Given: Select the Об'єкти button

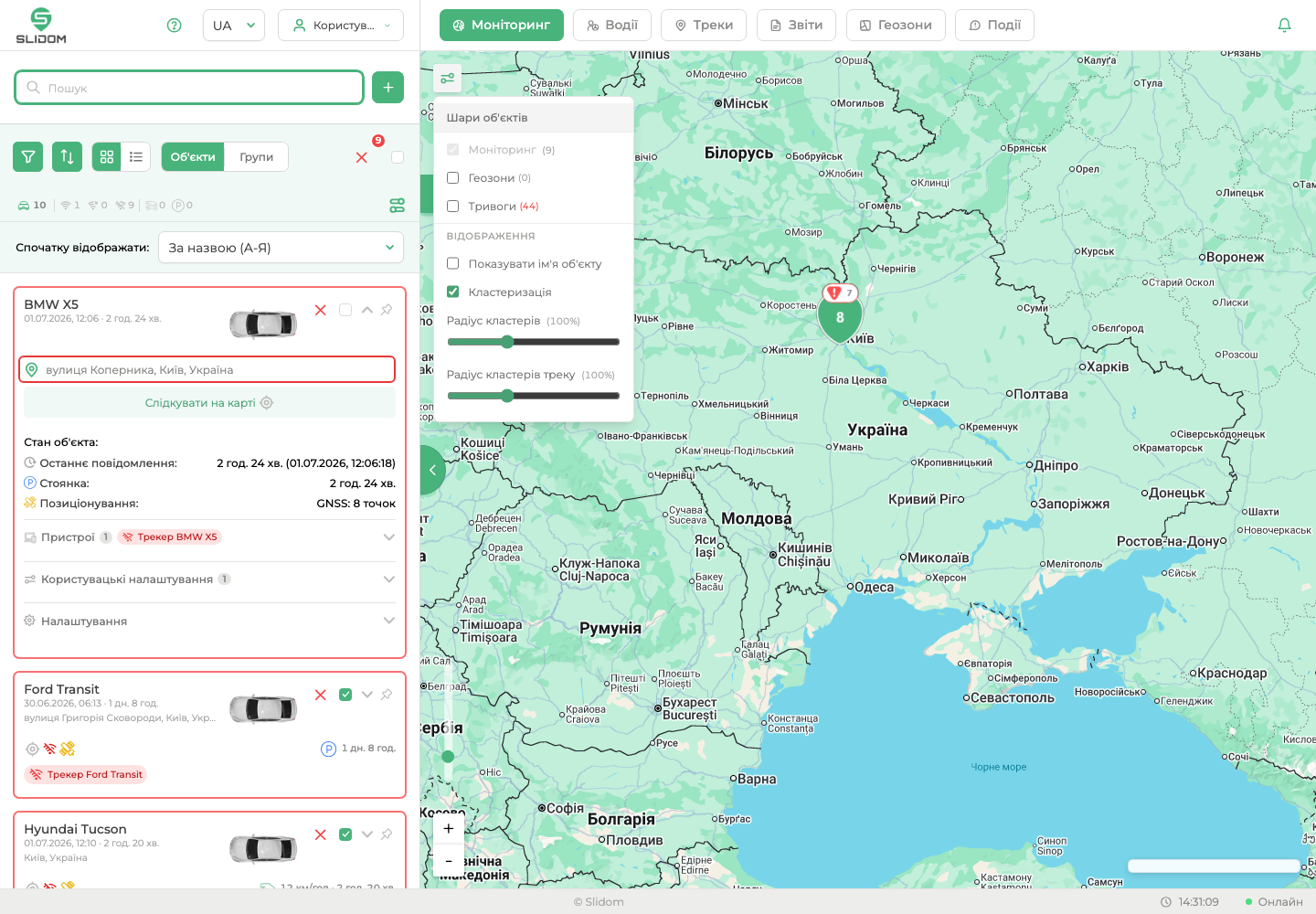Looking at the screenshot, I should pos(193,157).
